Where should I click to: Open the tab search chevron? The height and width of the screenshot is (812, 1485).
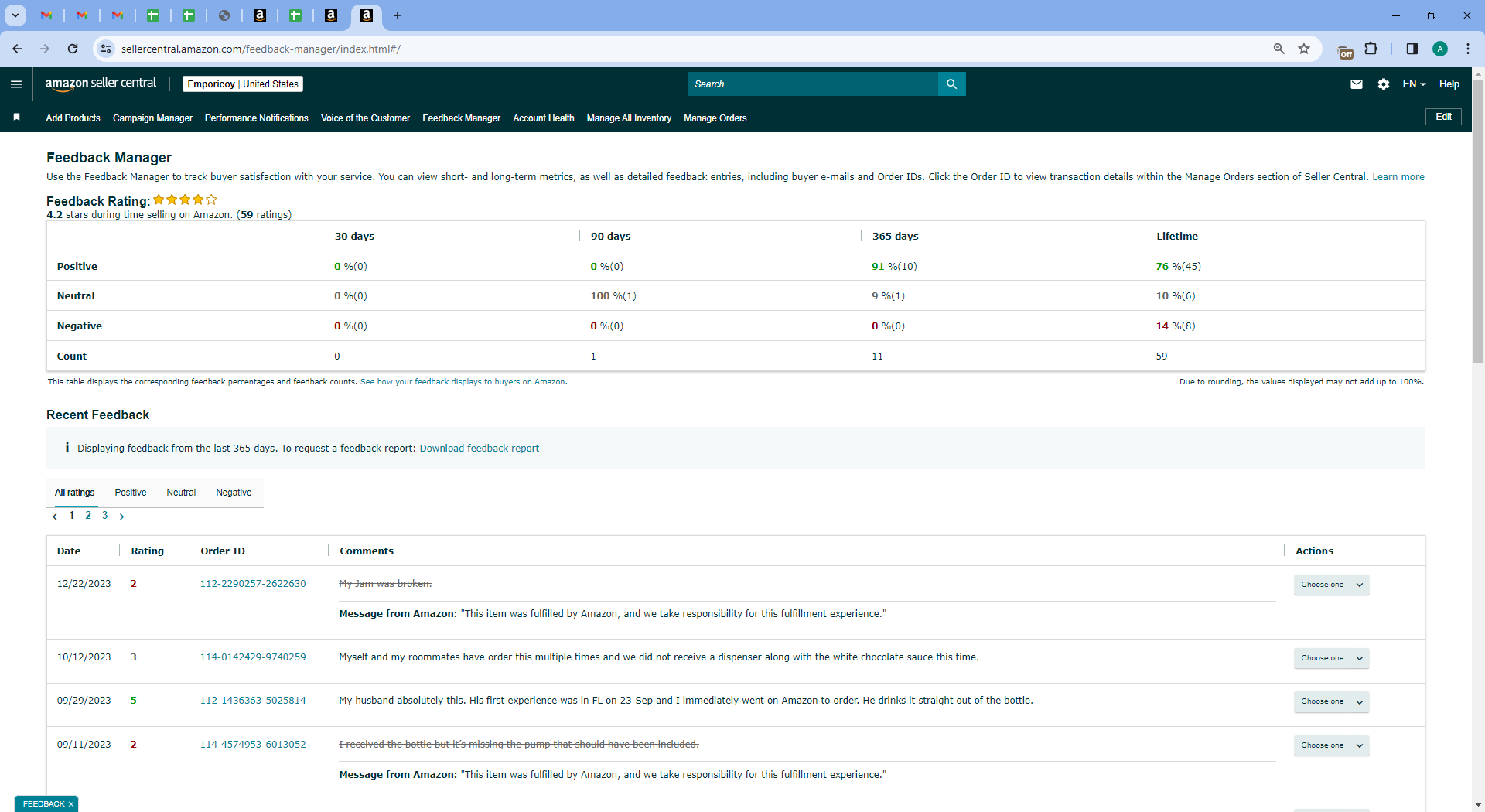tap(15, 15)
